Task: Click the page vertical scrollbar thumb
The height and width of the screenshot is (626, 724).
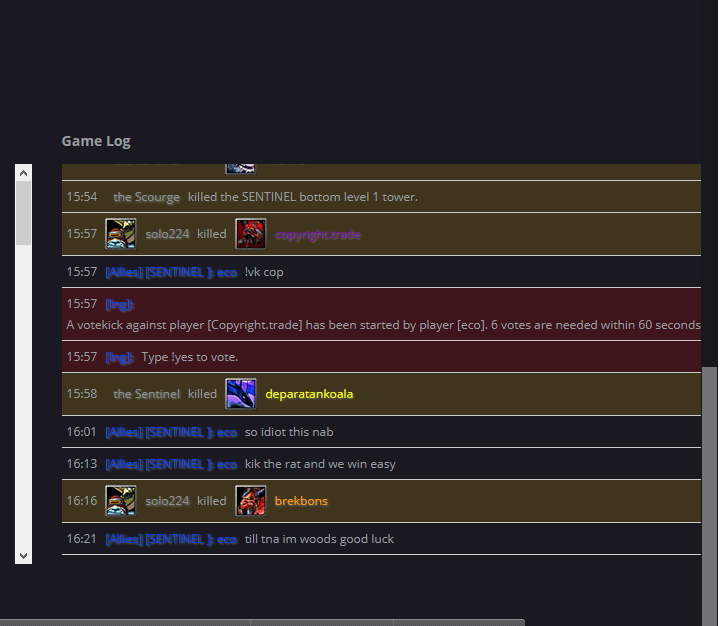Action: (709, 496)
